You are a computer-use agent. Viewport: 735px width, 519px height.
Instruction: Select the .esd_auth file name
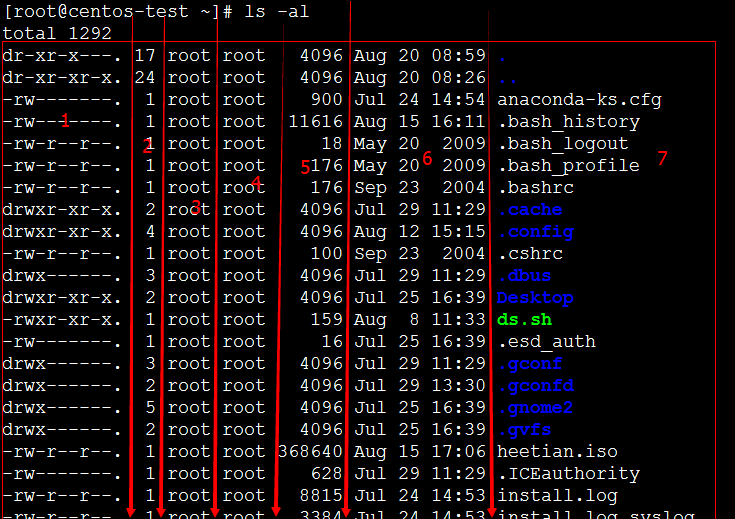[x=547, y=342]
